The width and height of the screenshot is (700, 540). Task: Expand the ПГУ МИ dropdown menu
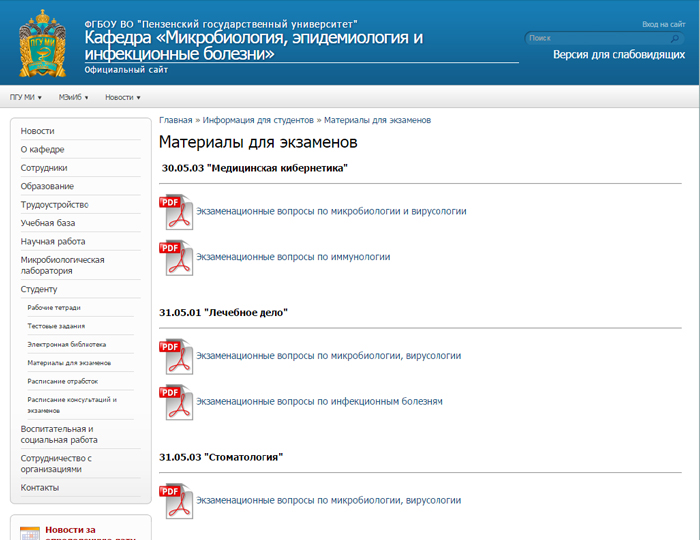(x=28, y=97)
